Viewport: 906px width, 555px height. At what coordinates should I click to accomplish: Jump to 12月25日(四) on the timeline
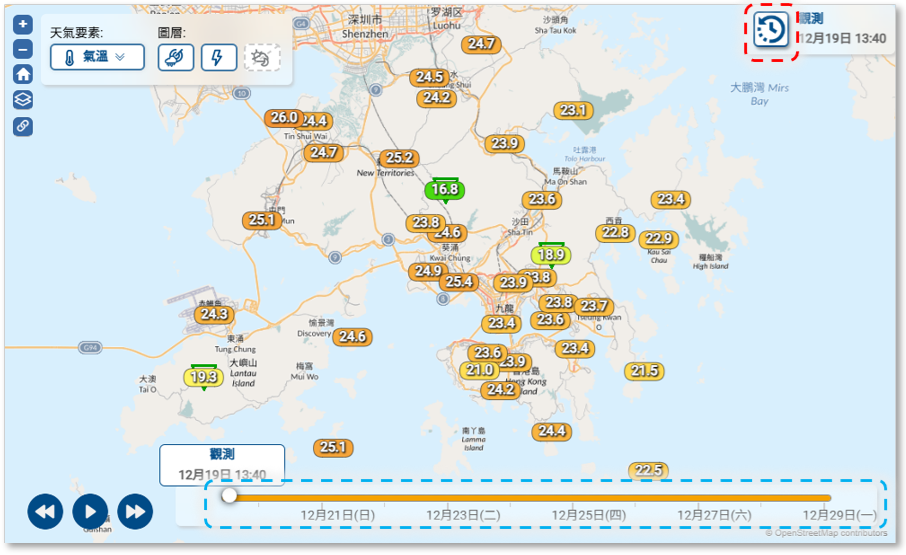[x=590, y=514]
